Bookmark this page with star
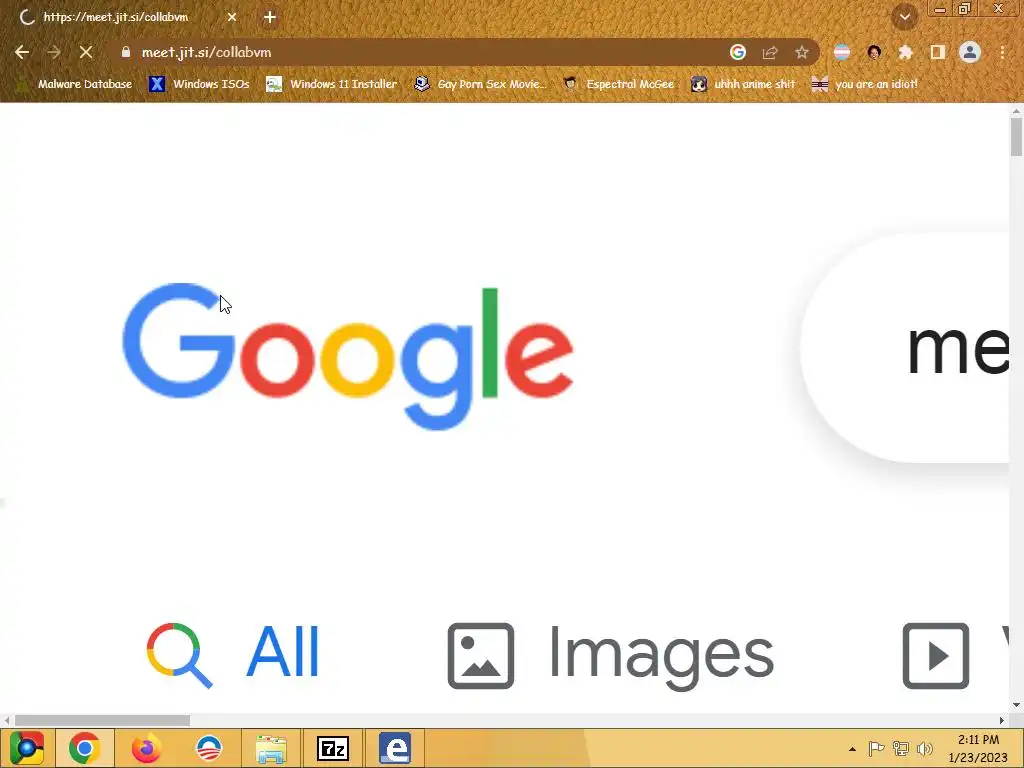 coord(802,52)
